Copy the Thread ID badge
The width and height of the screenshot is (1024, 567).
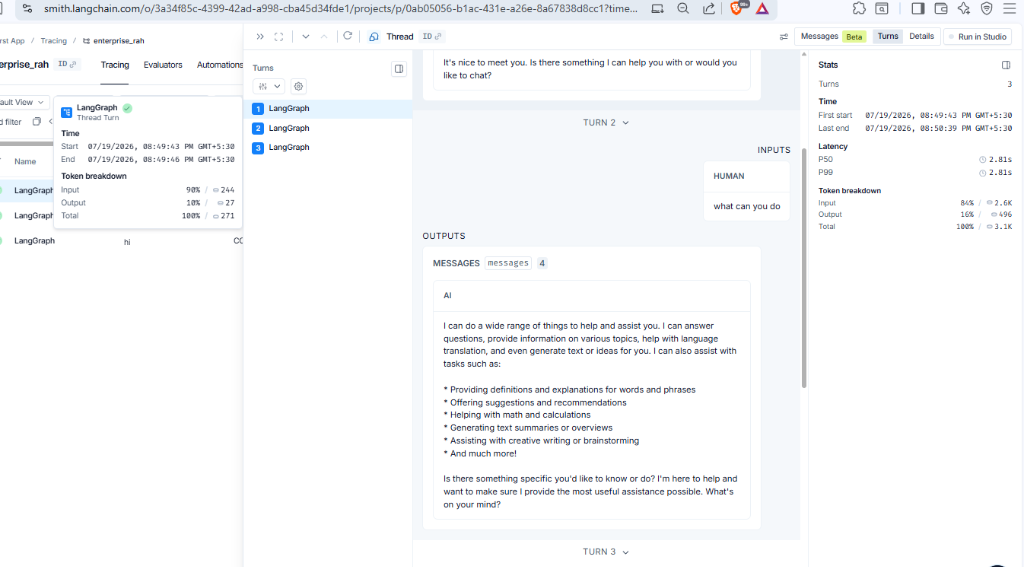tap(432, 37)
